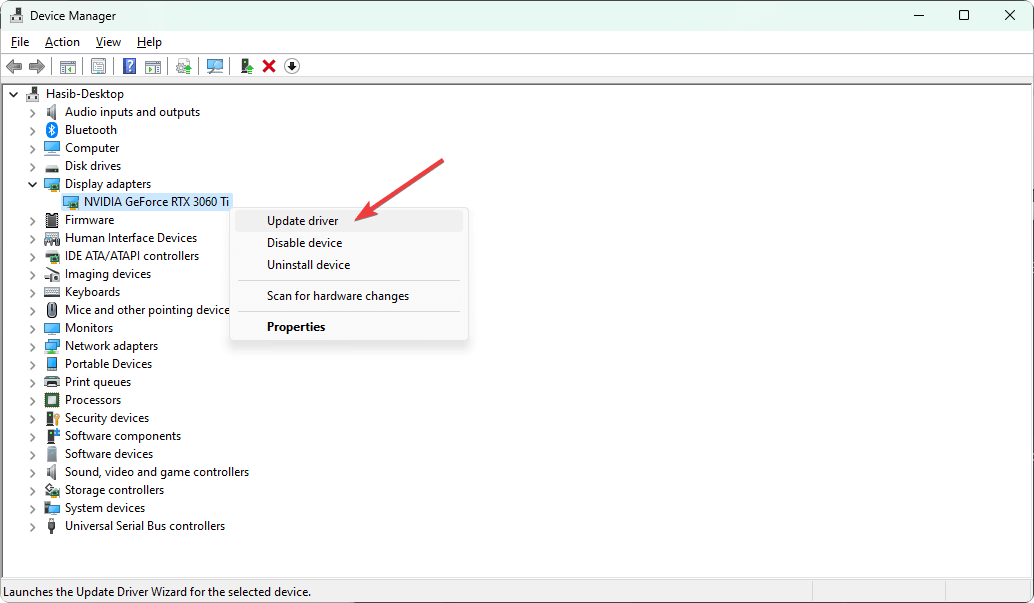Click the Processors category icon
Screen dimensions: 1034x603
tap(52, 400)
